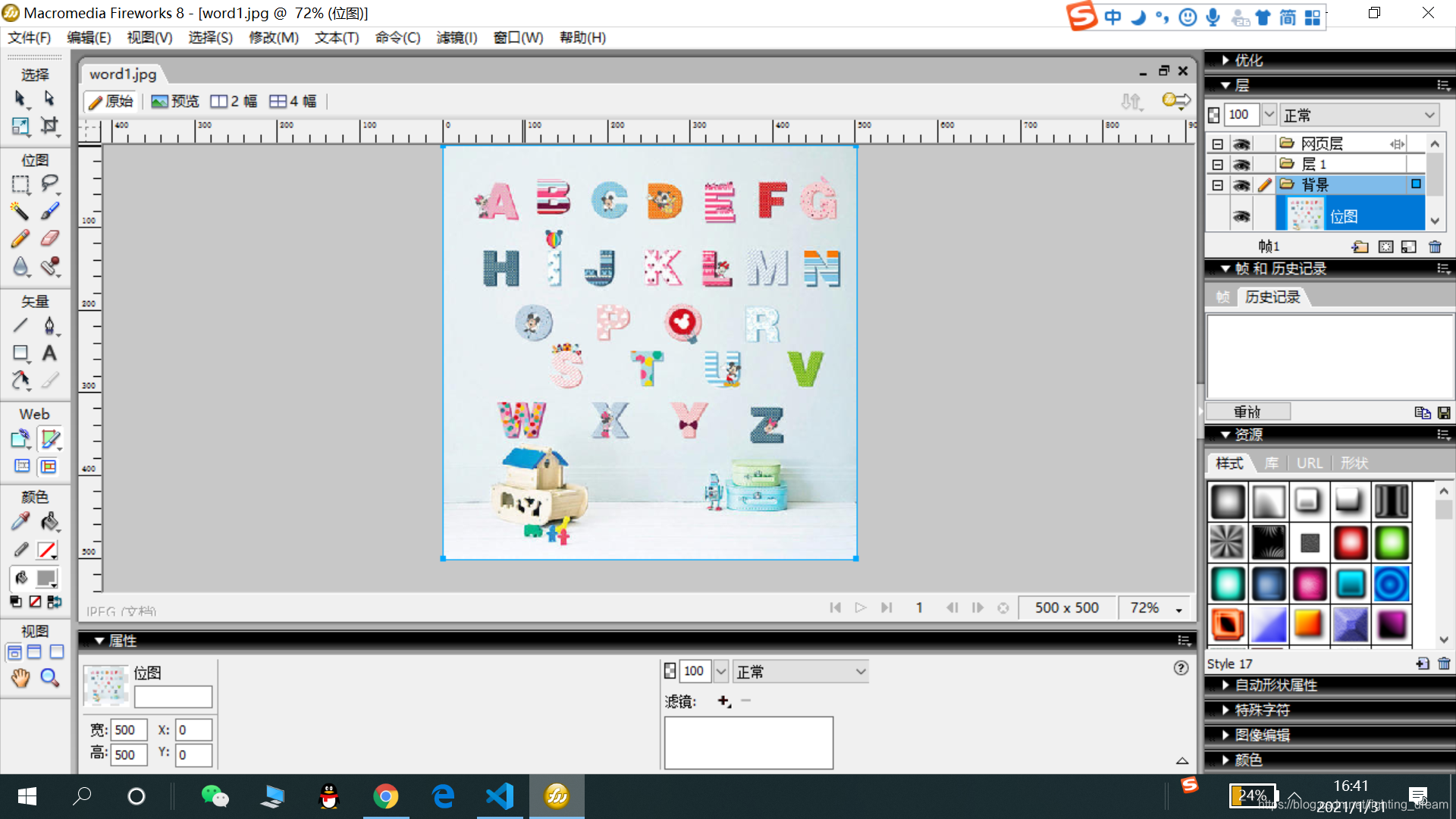Select the Magic Wand tool

point(20,212)
